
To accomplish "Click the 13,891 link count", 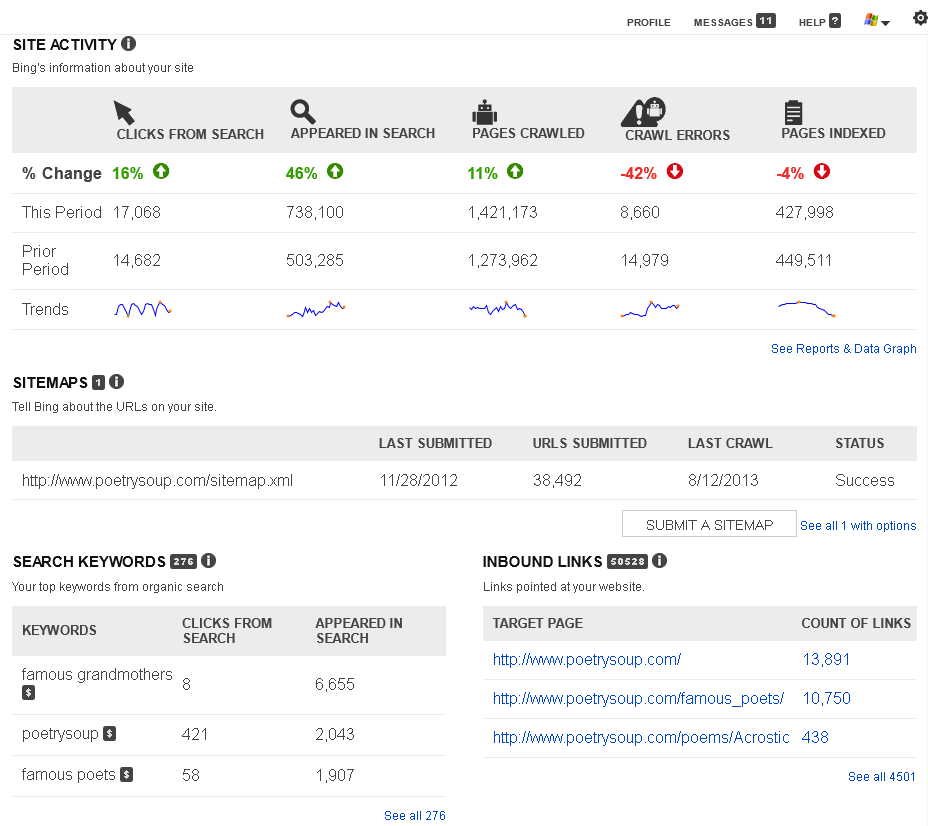I will (x=826, y=659).
